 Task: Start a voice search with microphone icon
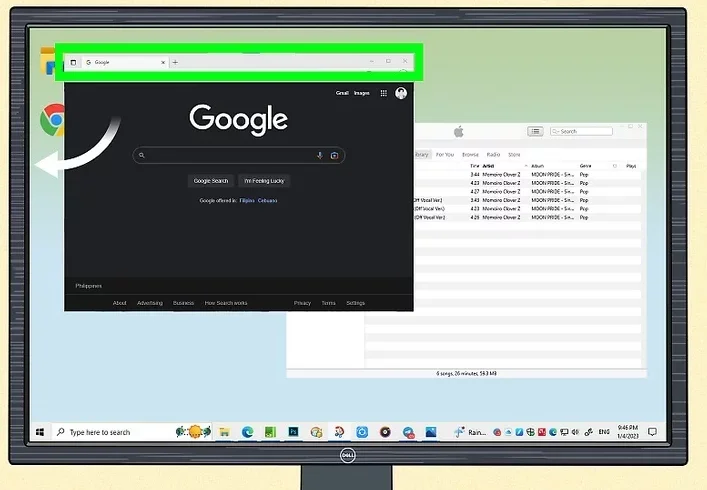coord(320,156)
